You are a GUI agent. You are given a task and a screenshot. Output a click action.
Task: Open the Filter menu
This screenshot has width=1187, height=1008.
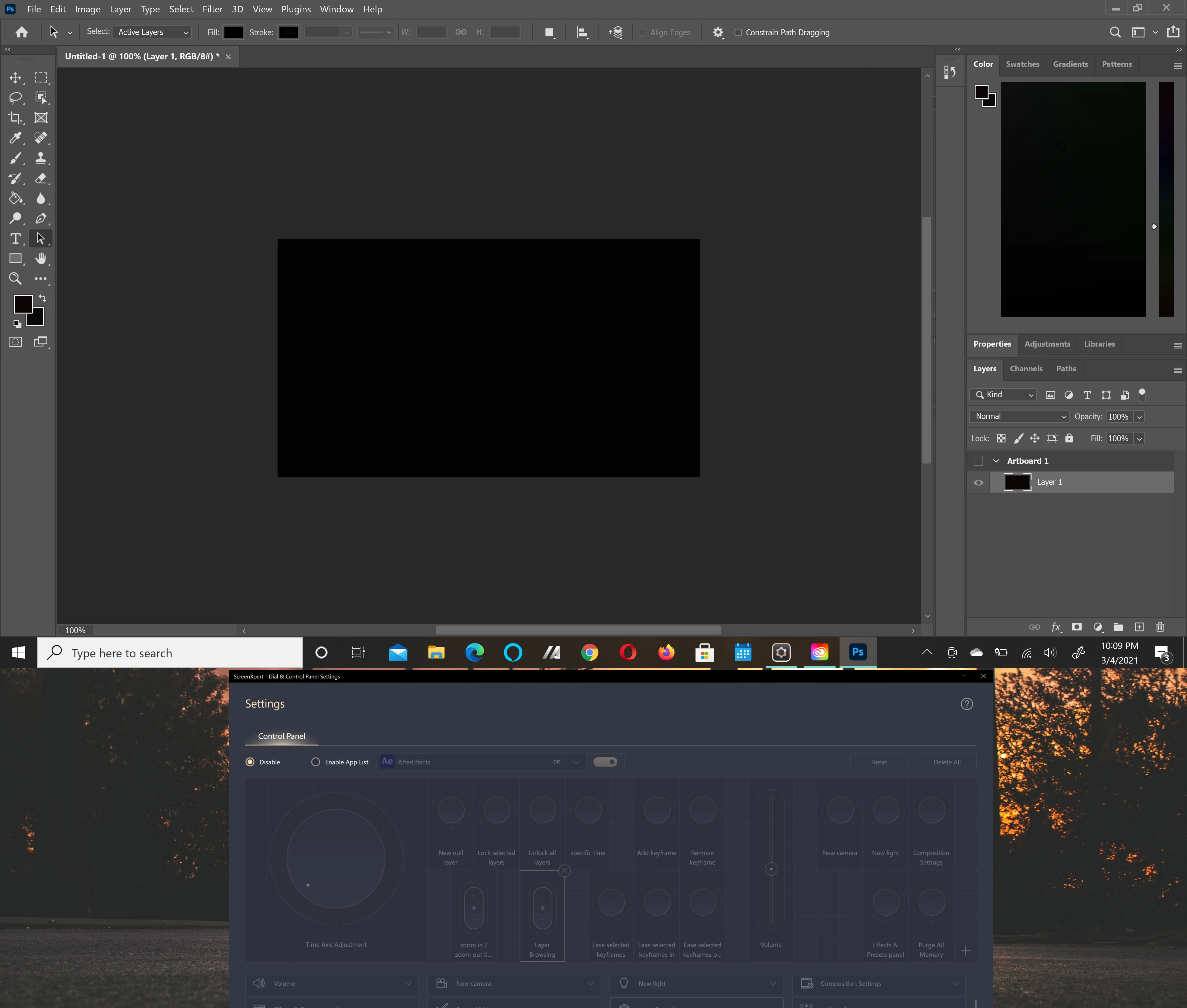[x=212, y=9]
